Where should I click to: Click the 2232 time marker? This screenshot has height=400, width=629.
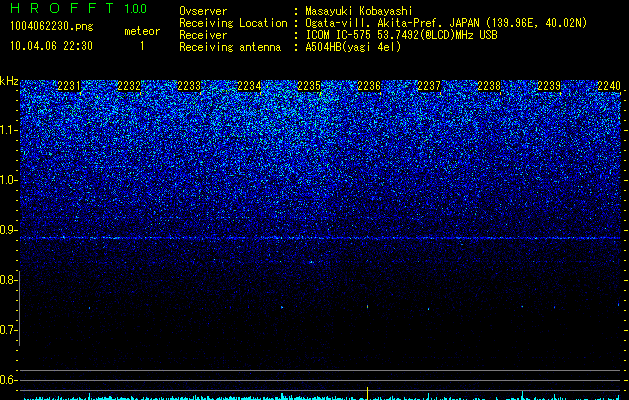(129, 86)
